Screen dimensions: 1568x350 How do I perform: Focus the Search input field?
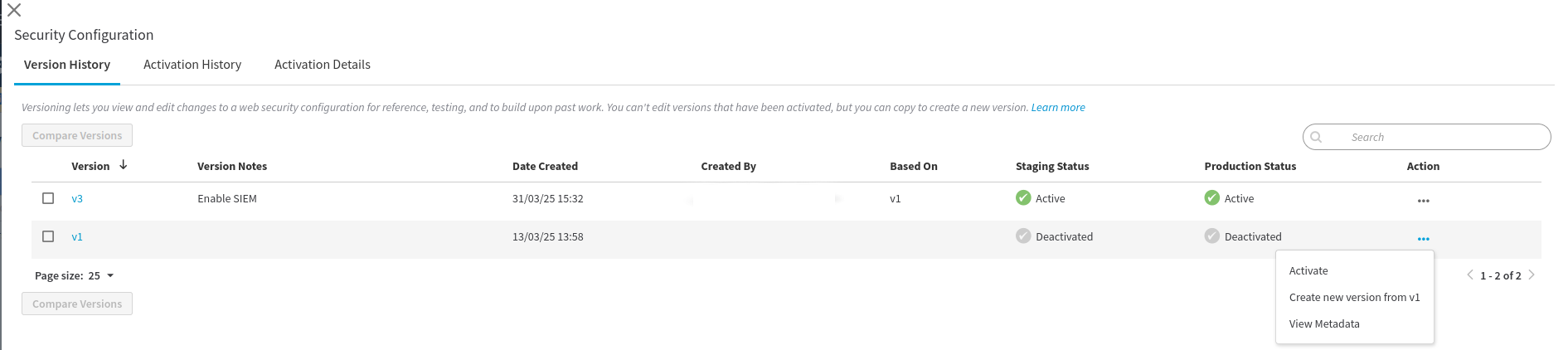pyautogui.click(x=1426, y=137)
